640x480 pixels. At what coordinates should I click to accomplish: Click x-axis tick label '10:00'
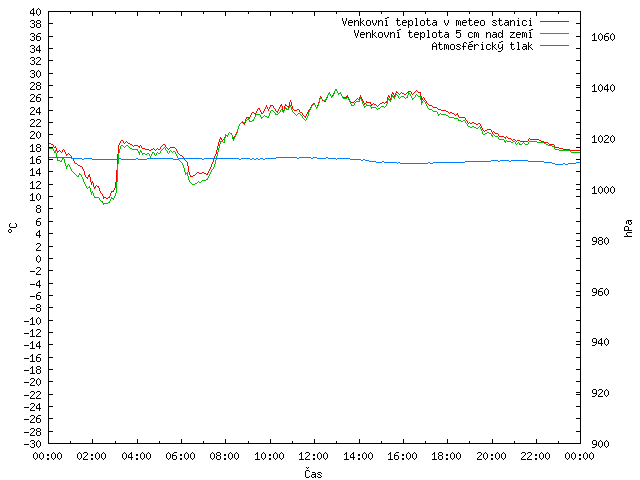(269, 456)
